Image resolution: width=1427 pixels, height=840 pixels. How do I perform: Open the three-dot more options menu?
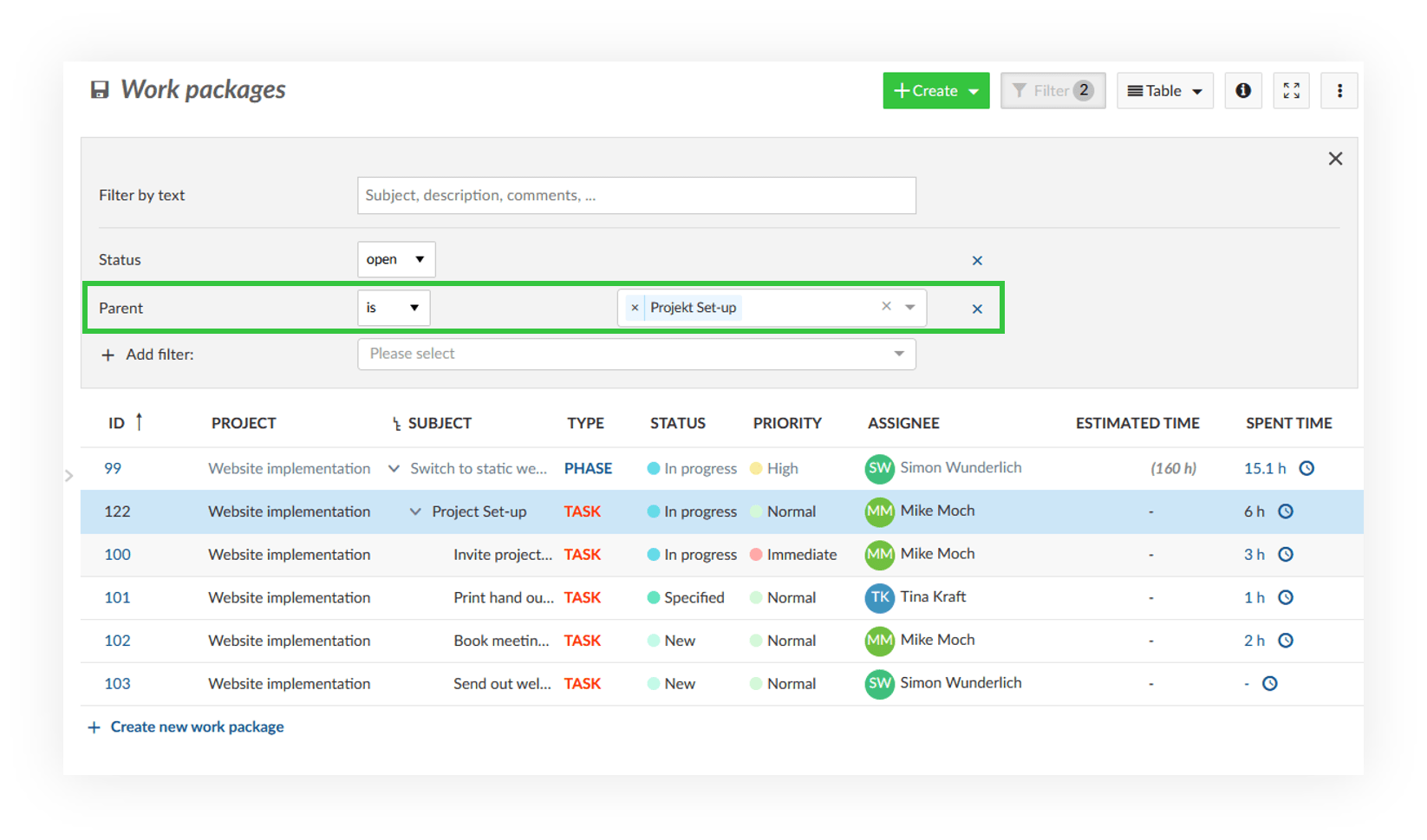[1339, 91]
